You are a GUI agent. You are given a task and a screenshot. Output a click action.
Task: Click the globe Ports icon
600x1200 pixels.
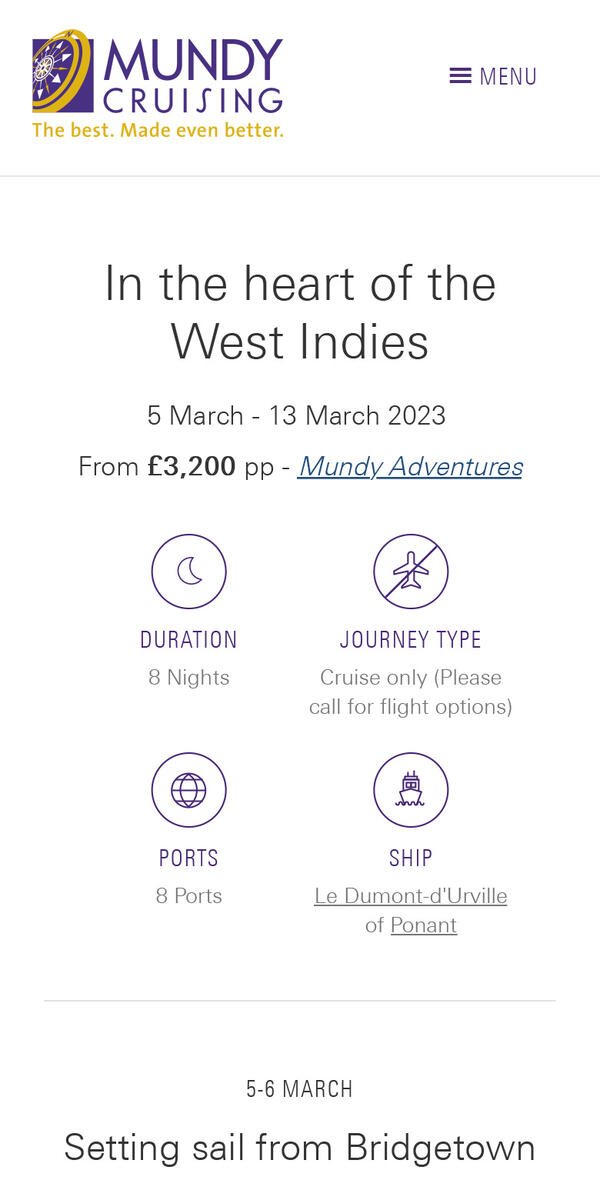(x=189, y=790)
